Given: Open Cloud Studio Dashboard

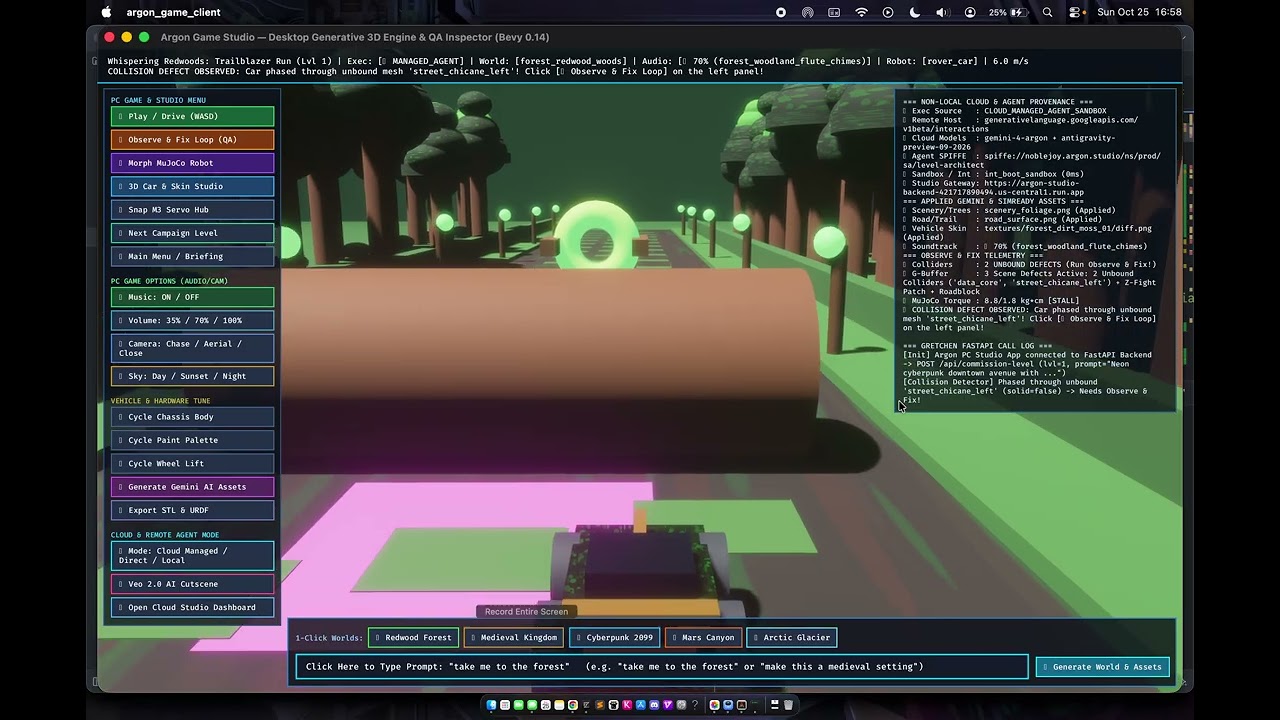Looking at the screenshot, I should point(192,607).
